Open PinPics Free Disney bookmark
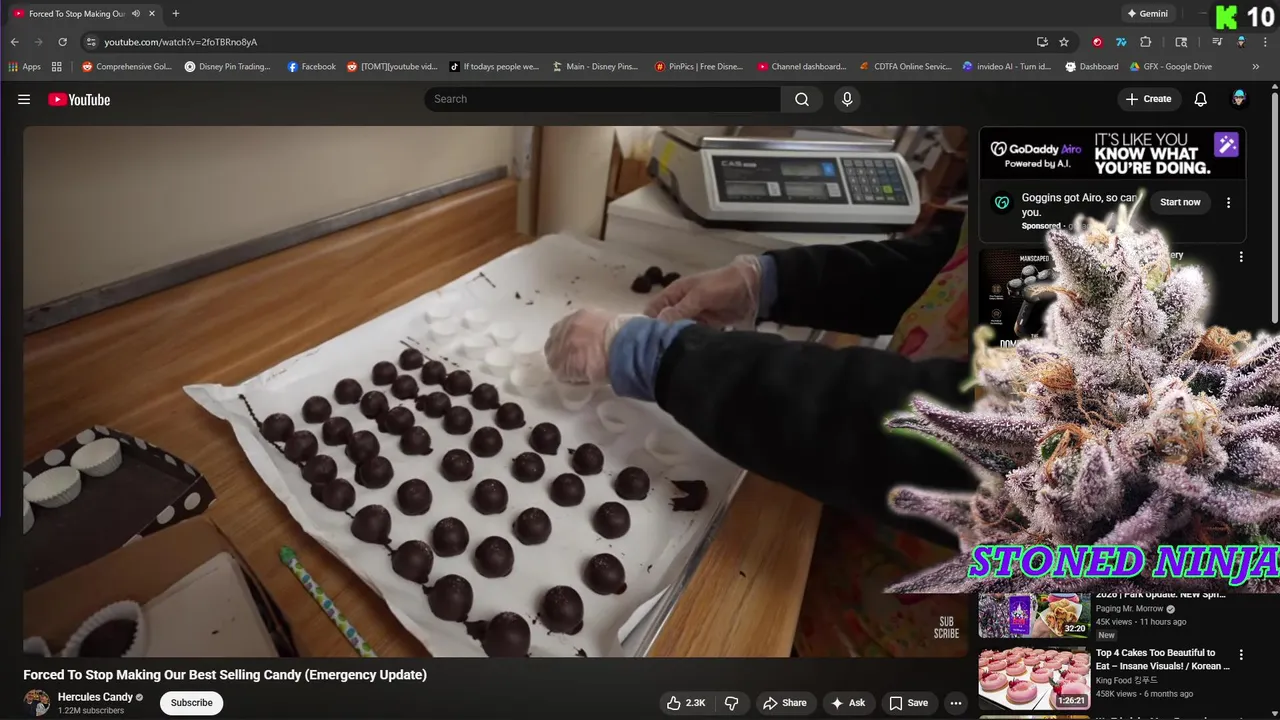Viewport: 1280px width, 720px height. [x=699, y=67]
